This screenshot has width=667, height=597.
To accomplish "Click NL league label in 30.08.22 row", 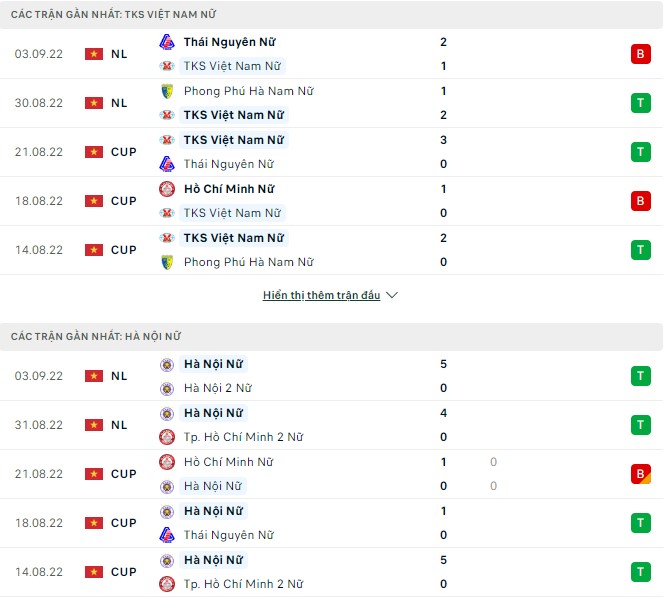I will [x=119, y=103].
